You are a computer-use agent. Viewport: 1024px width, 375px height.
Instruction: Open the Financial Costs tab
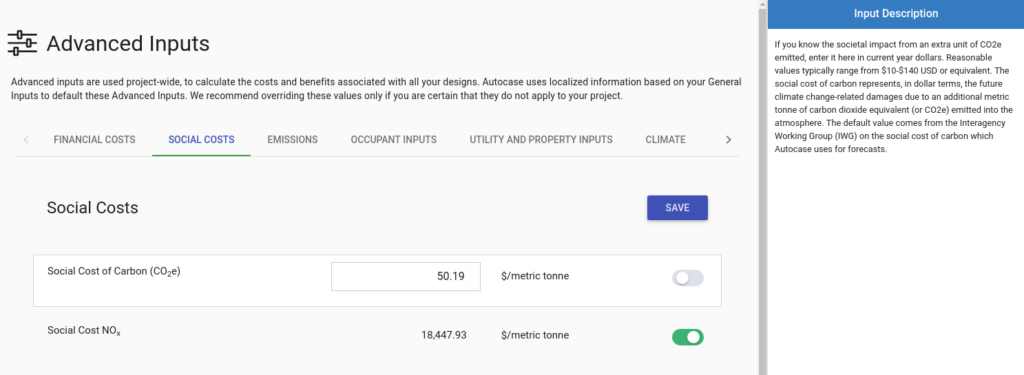pos(95,139)
